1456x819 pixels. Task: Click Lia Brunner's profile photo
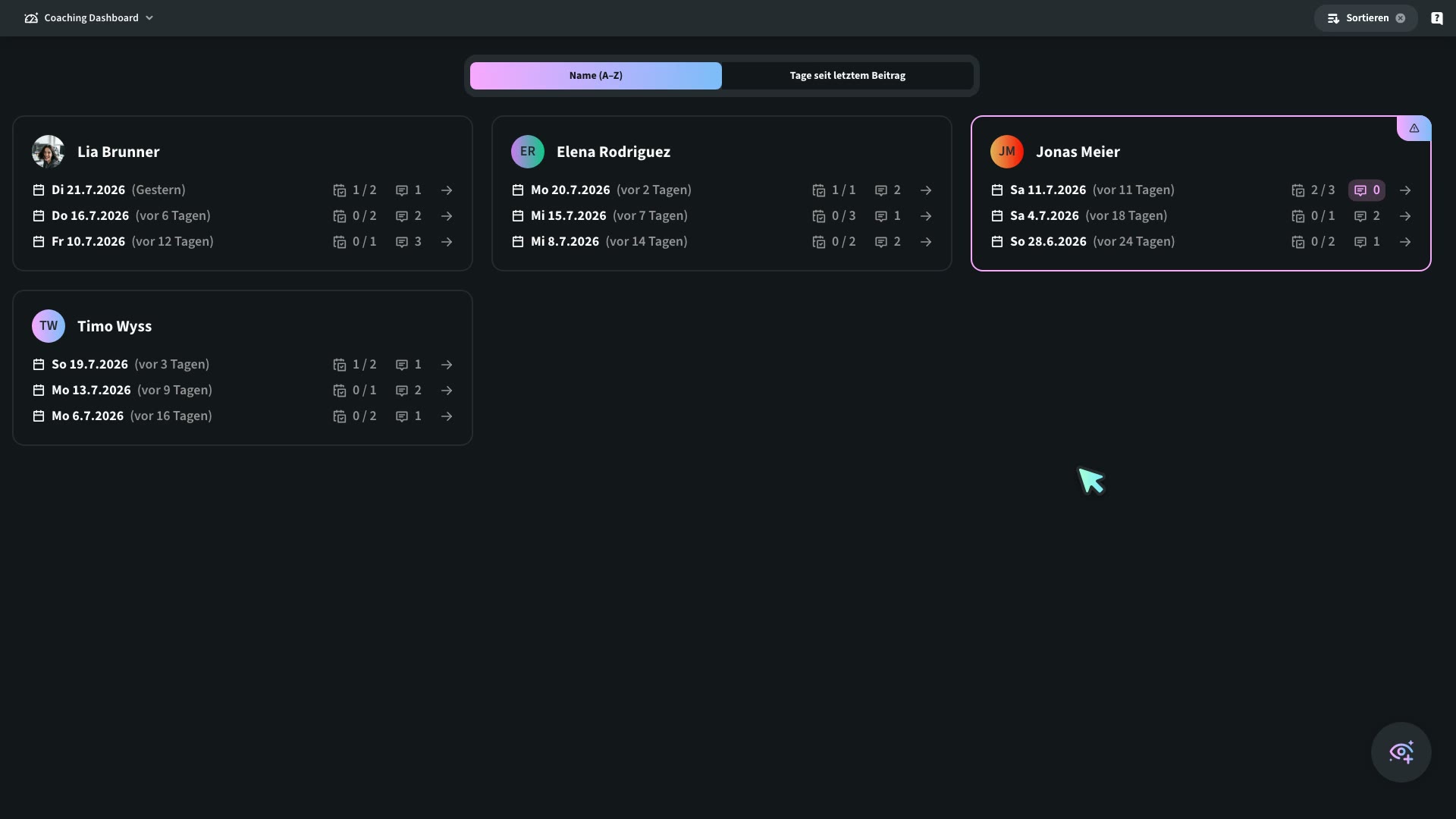[49, 152]
